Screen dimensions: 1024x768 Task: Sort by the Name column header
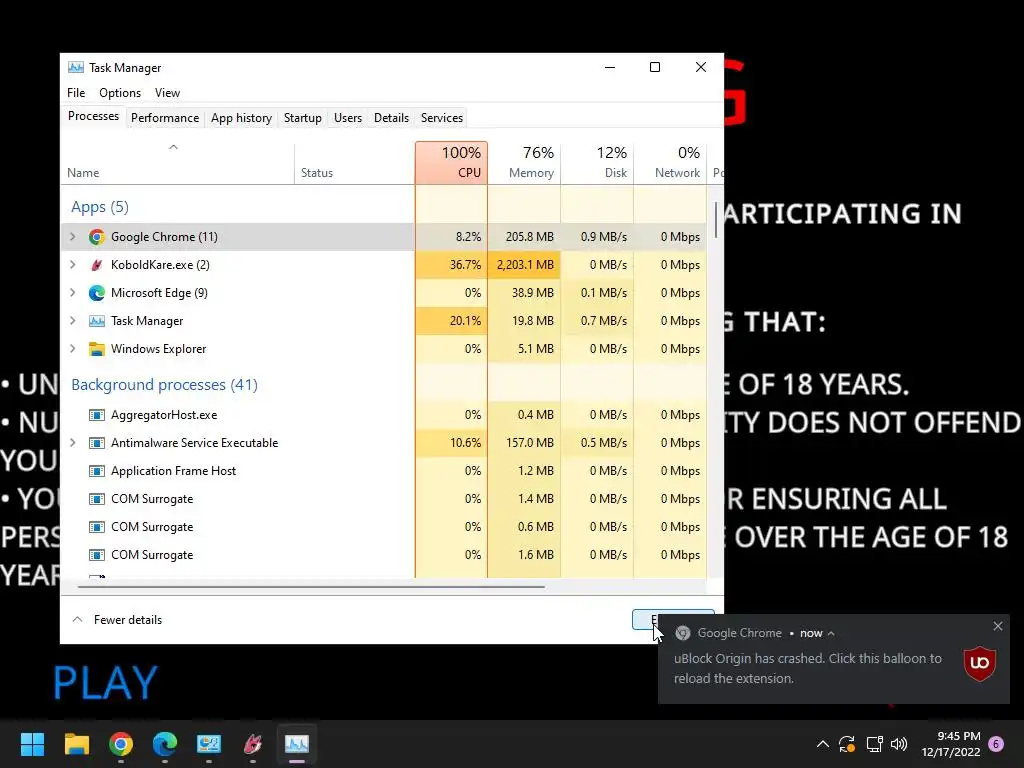click(x=178, y=163)
